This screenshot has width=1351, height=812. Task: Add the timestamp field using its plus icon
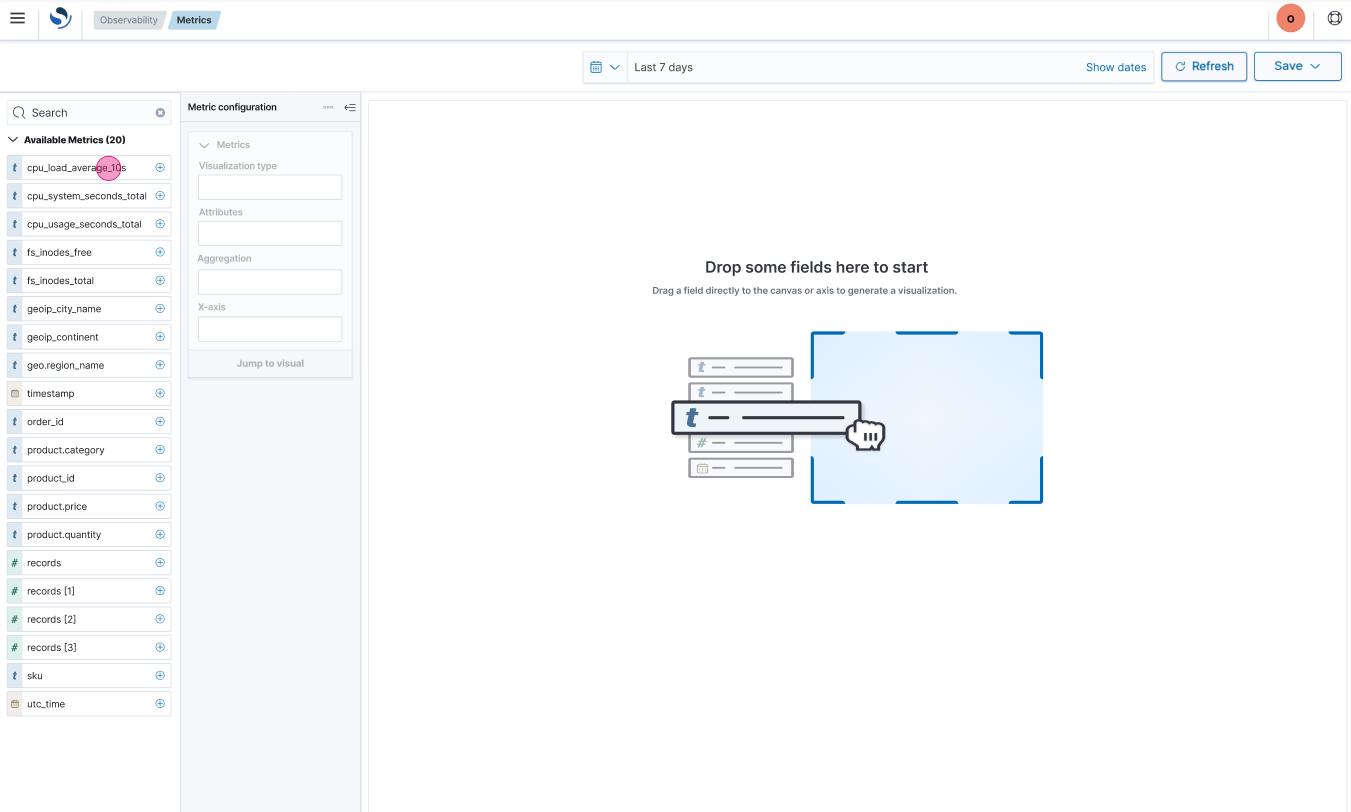pyautogui.click(x=159, y=392)
